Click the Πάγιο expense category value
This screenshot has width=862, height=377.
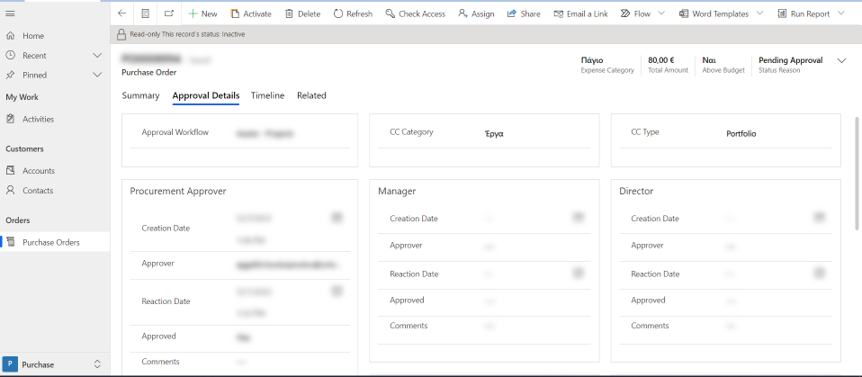592,60
